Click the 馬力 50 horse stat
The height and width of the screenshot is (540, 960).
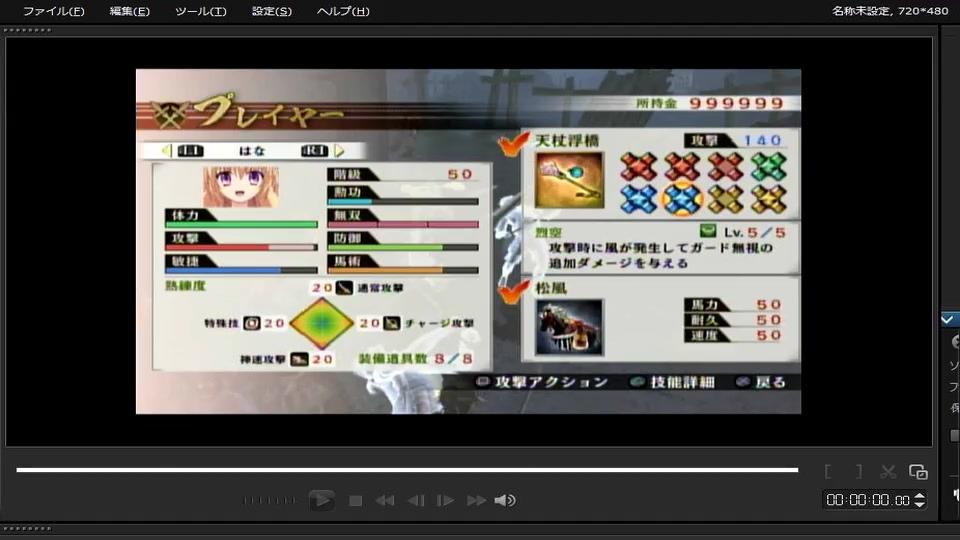(733, 304)
